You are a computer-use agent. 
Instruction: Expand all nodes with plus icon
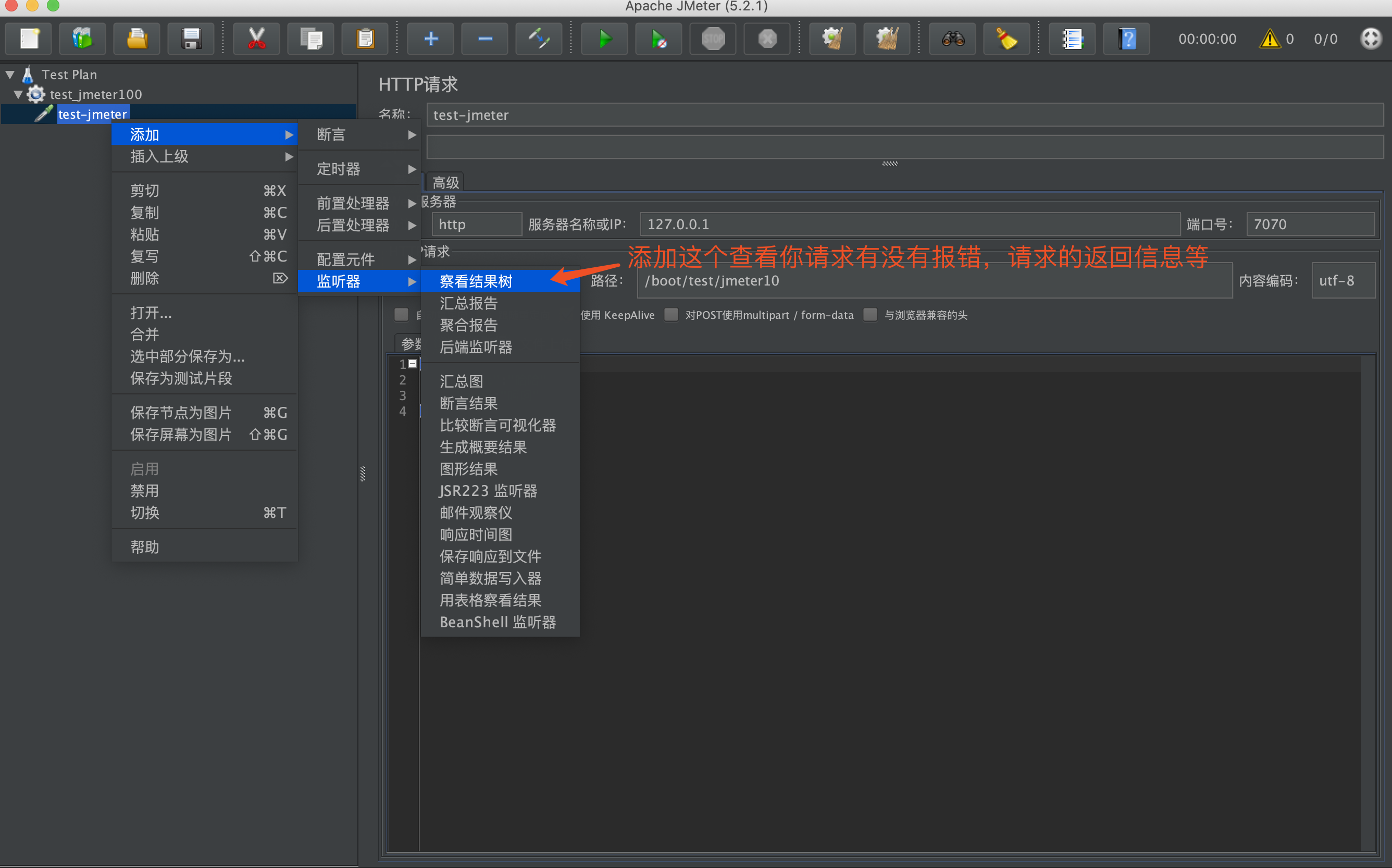tap(430, 39)
